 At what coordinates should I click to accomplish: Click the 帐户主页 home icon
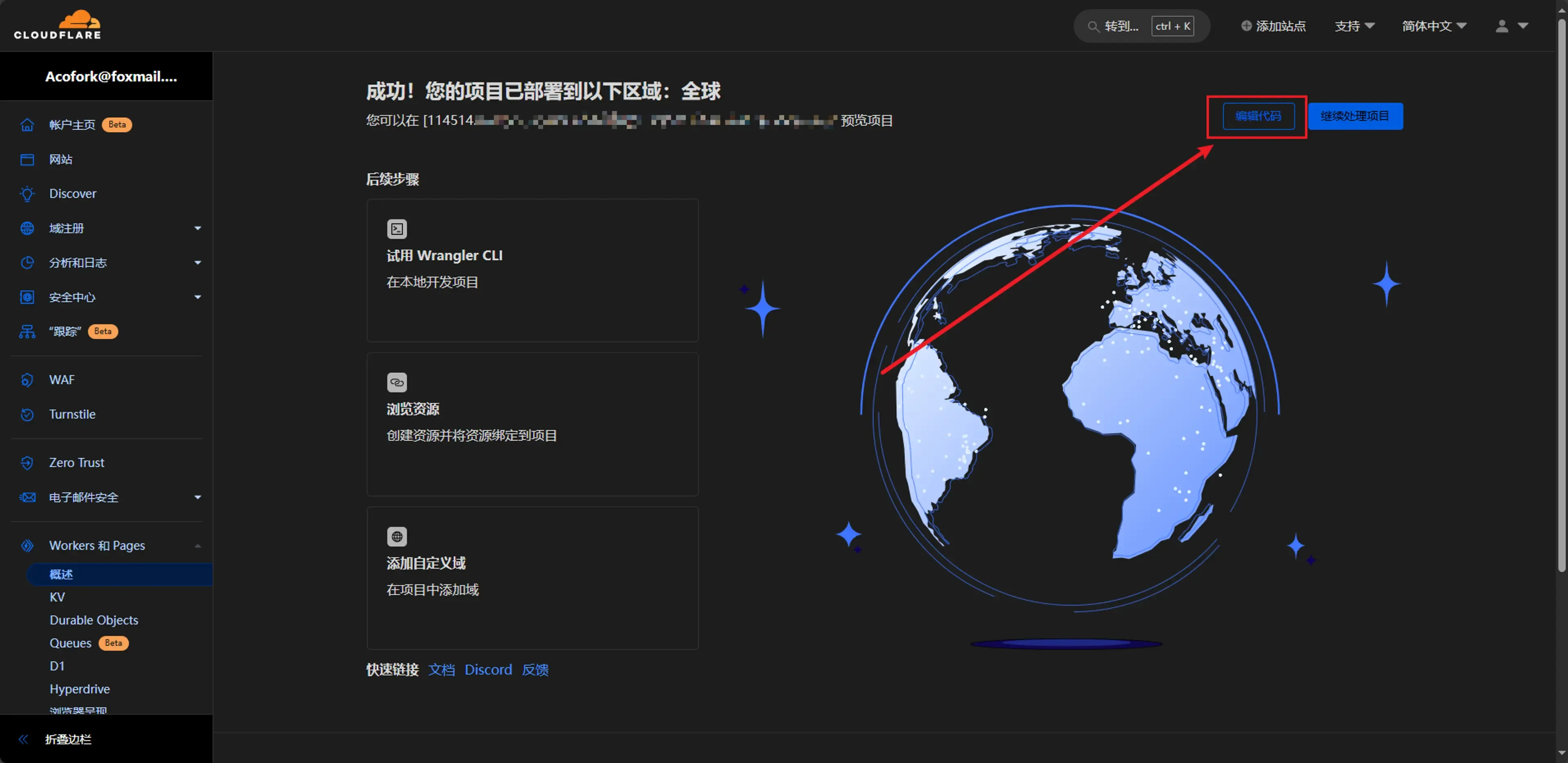coord(27,125)
